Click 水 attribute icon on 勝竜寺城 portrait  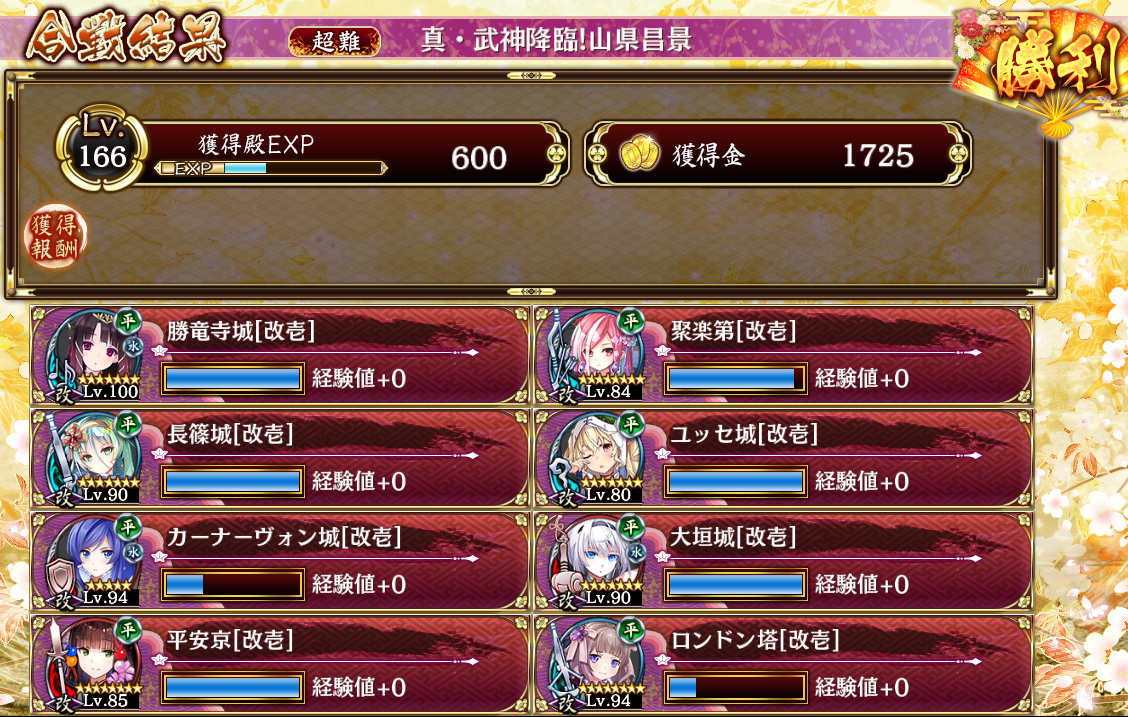click(x=135, y=346)
